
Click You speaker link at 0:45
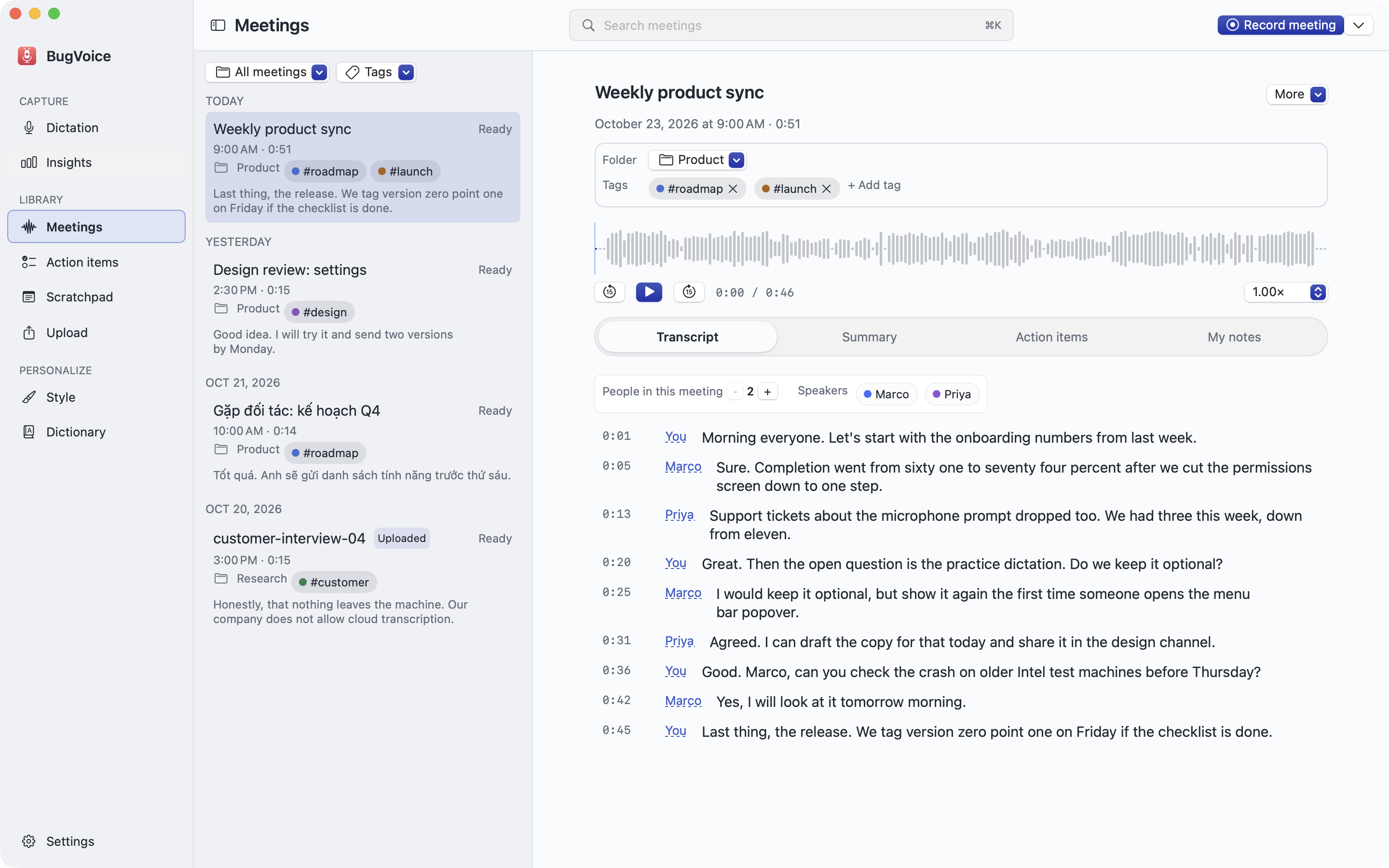pos(676,731)
